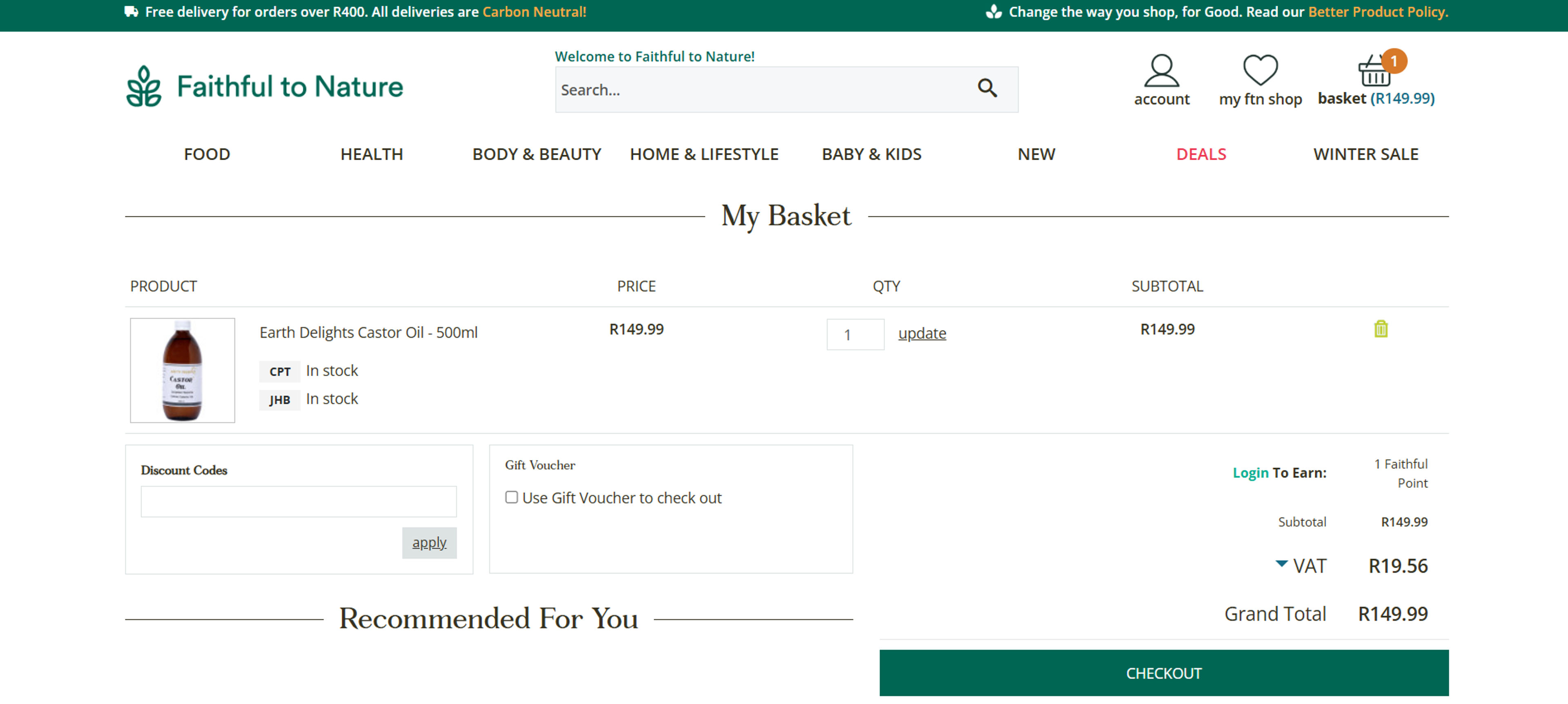
Task: Open Earth Delights Castor Oil product link
Action: coord(368,333)
